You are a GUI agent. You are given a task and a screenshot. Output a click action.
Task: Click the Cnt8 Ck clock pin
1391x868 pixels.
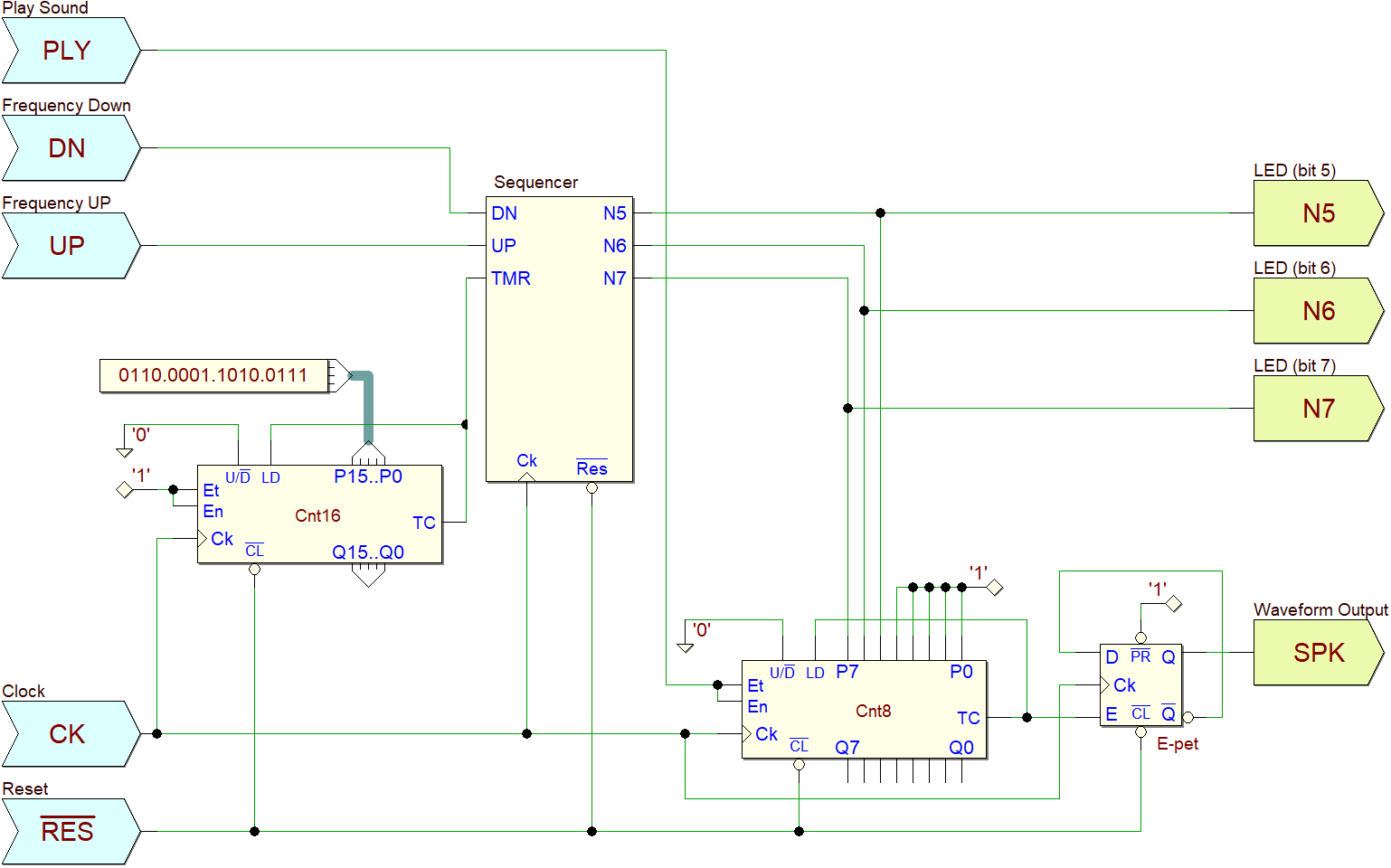(x=766, y=734)
